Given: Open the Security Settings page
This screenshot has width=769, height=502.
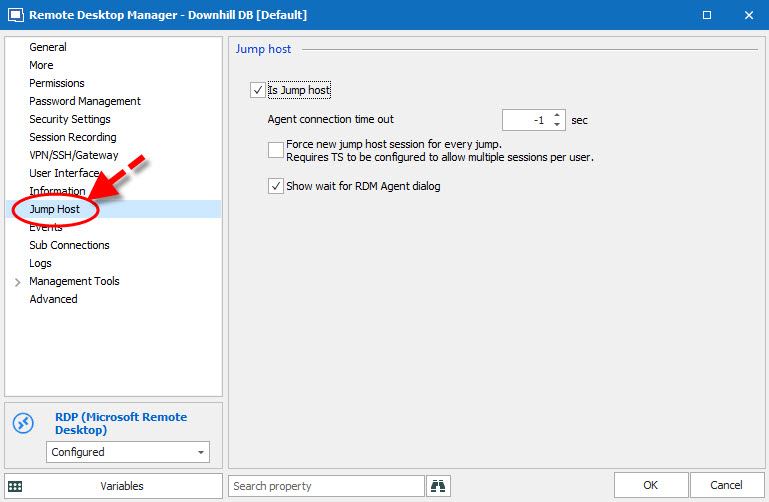Looking at the screenshot, I should click(70, 119).
